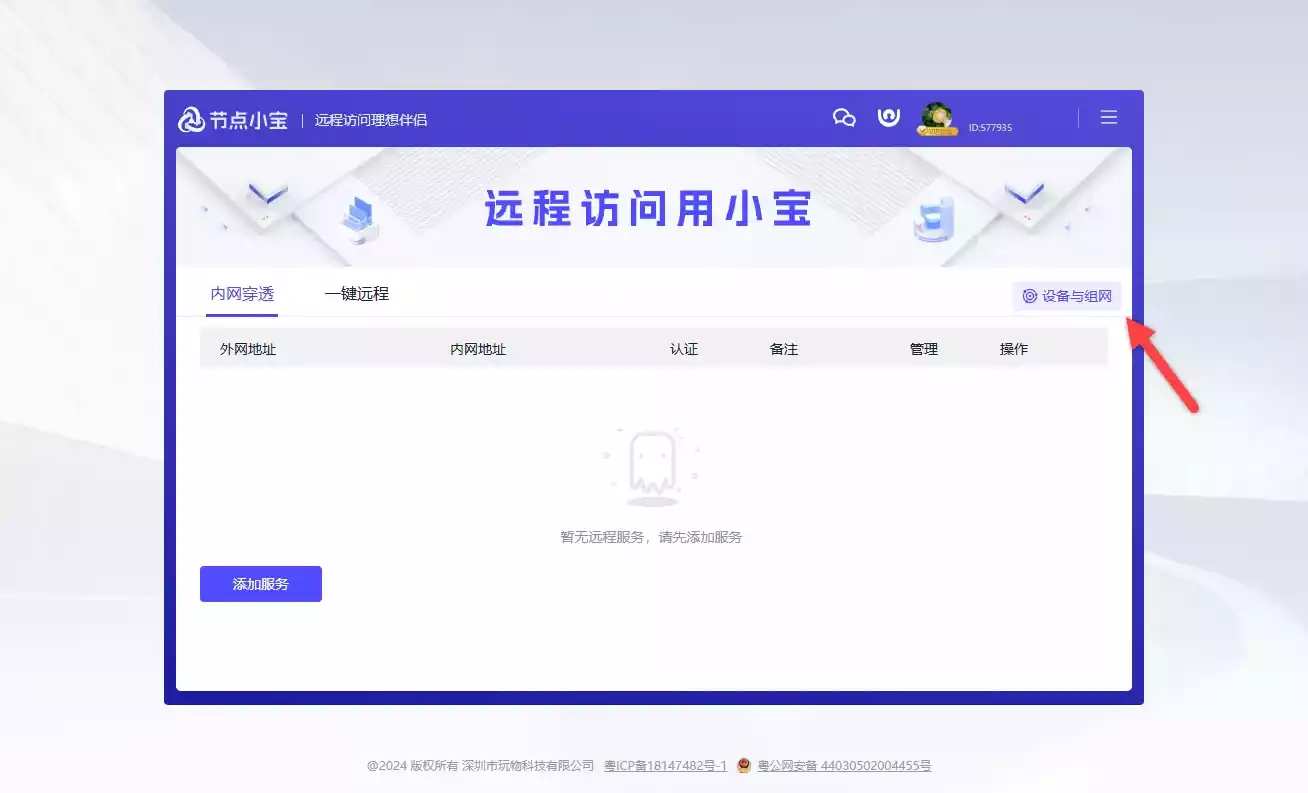Click the 添加服务 button

coord(261,584)
